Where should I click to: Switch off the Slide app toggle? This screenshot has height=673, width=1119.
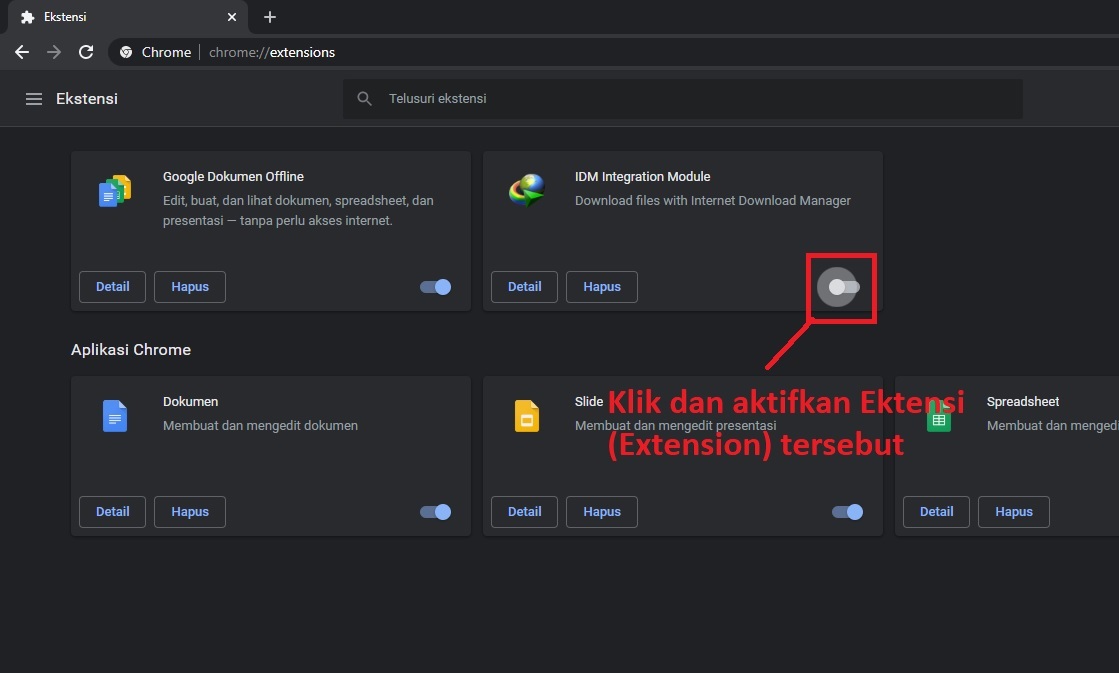[848, 512]
